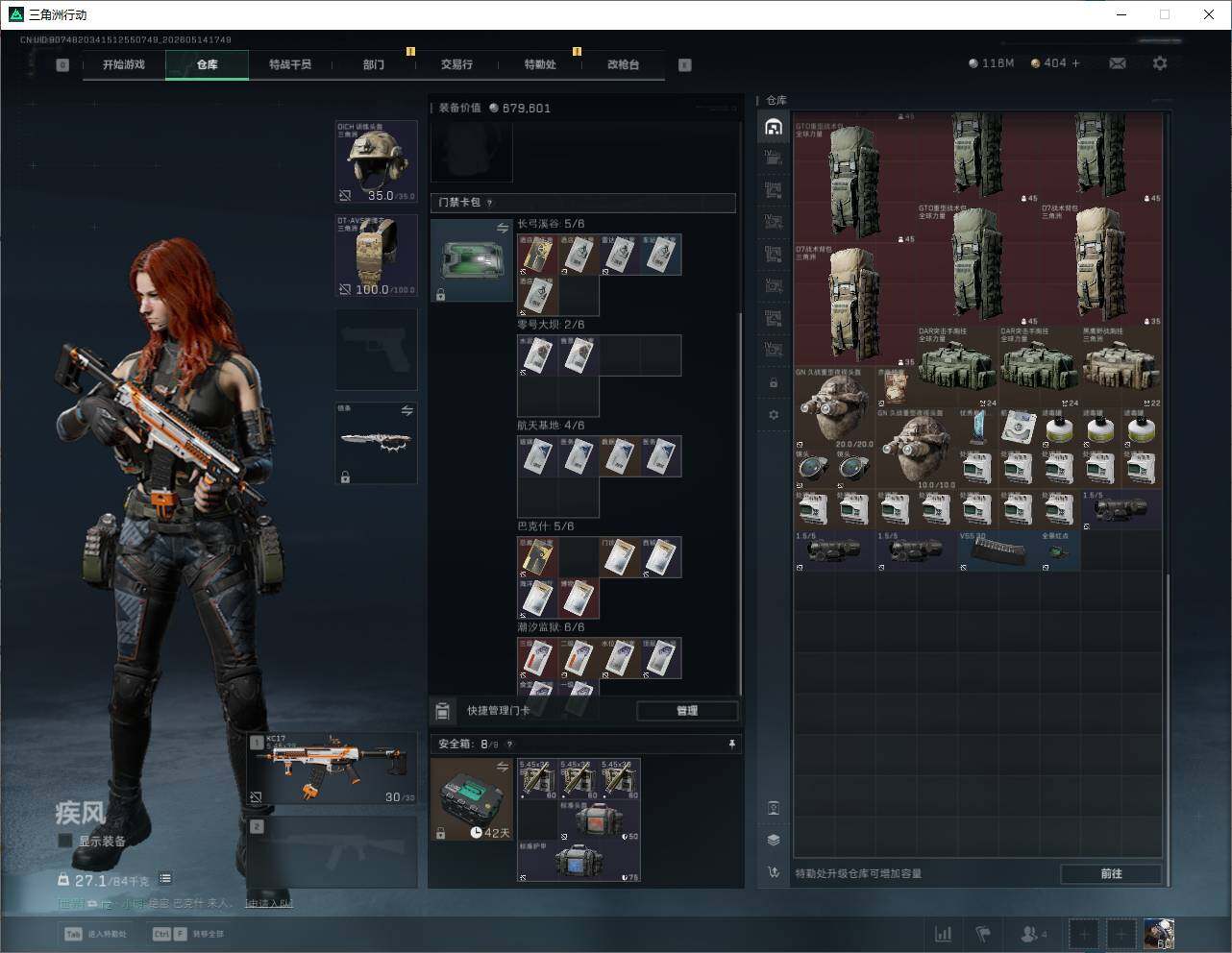The height and width of the screenshot is (953, 1232).
Task: Click the character name 疾风
Action: (80, 813)
